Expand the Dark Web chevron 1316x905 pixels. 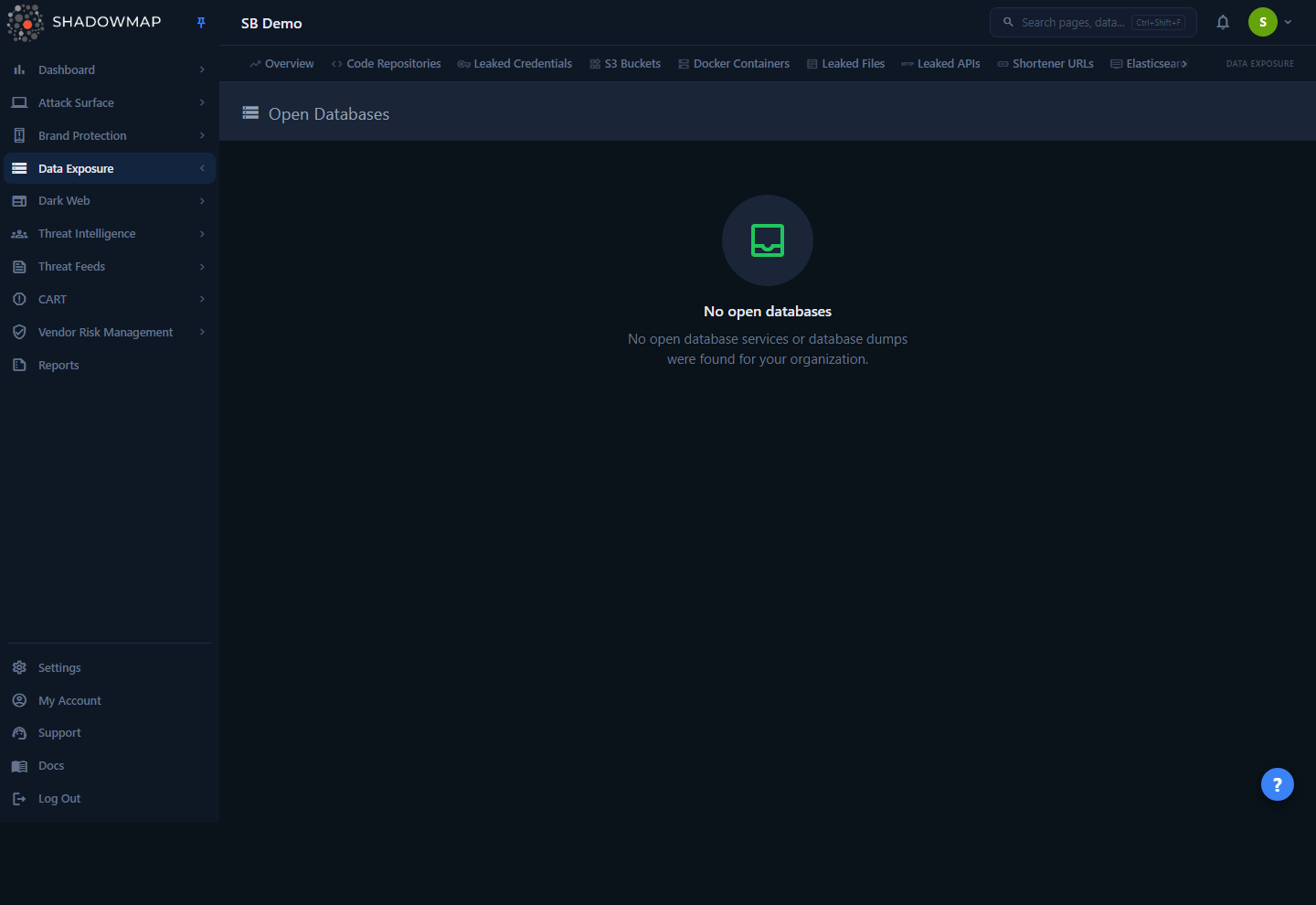[202, 201]
